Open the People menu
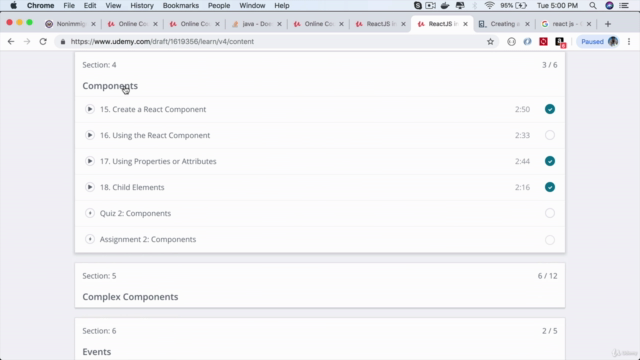This screenshot has height=360, width=640. pyautogui.click(x=219, y=6)
